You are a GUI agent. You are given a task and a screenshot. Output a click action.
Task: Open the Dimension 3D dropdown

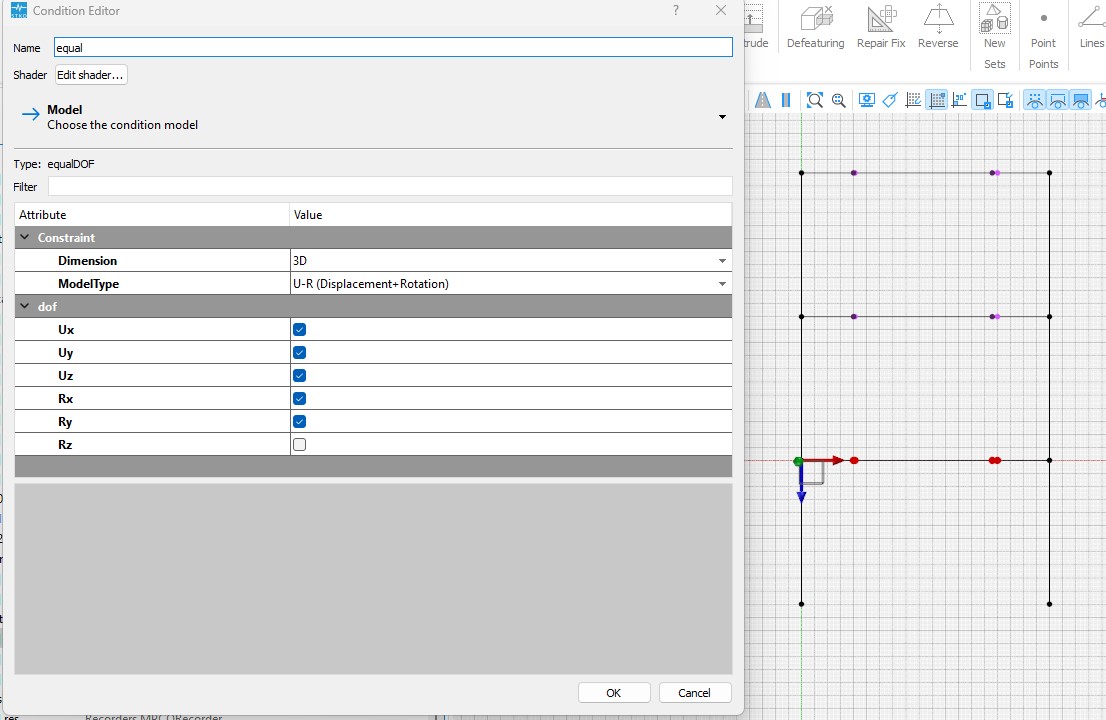[511, 261]
